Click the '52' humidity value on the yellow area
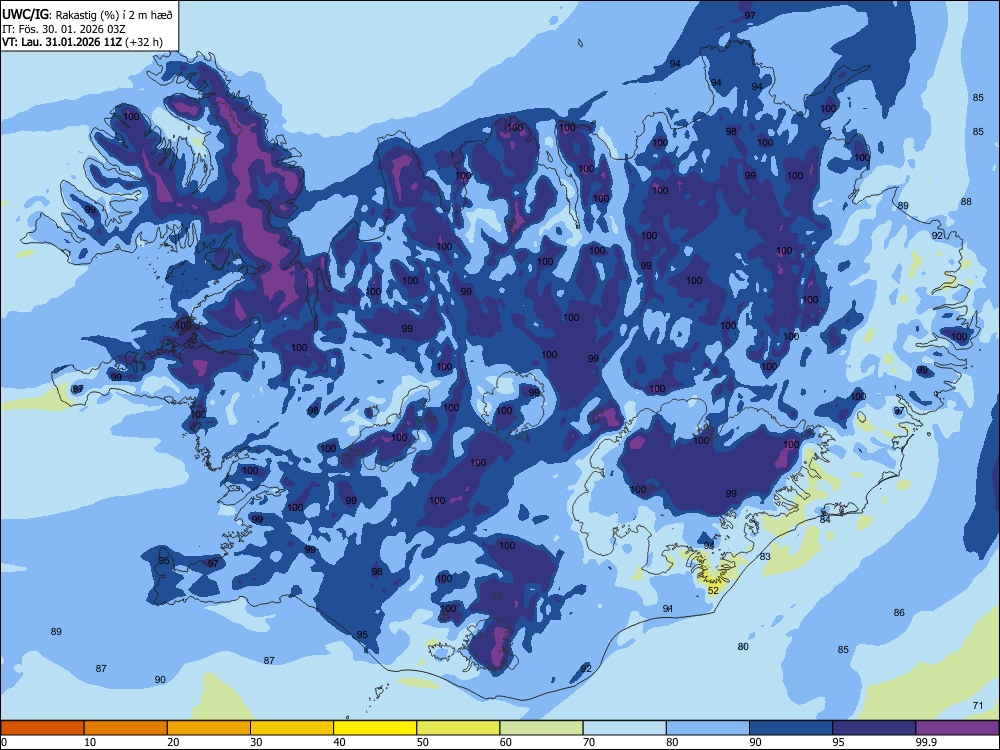This screenshot has height=750, width=1000. (713, 591)
